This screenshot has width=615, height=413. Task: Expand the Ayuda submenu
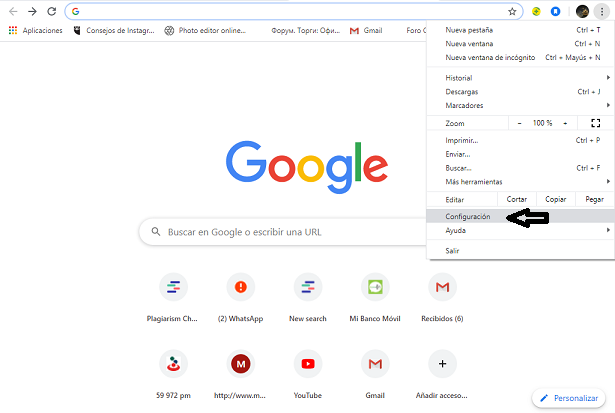click(520, 230)
